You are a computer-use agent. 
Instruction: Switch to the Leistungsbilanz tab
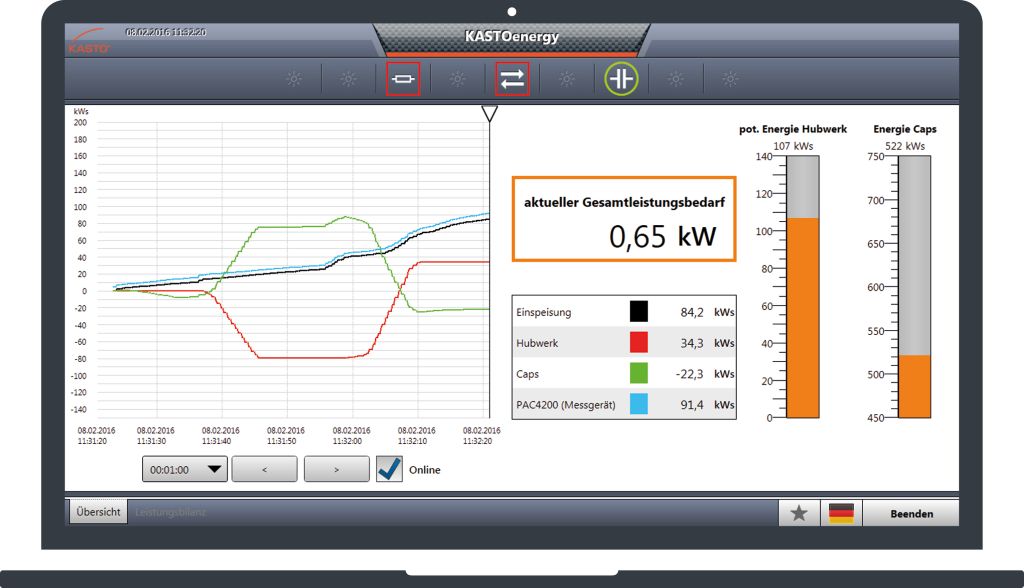170,512
